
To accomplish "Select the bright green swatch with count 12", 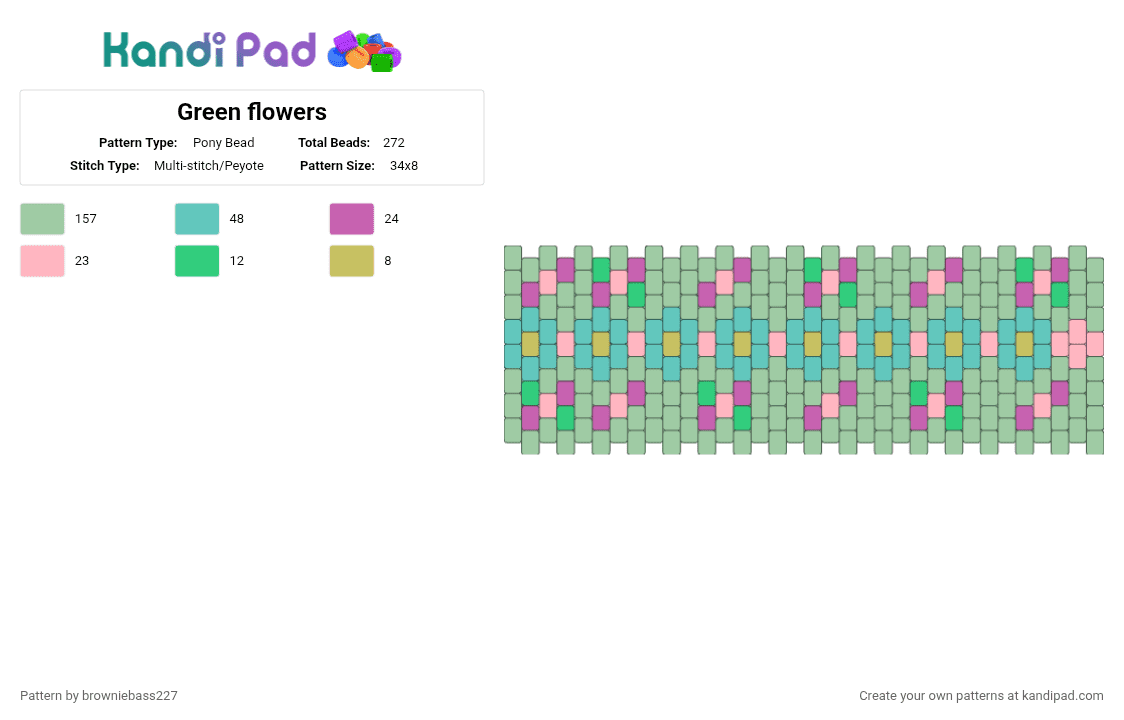I will tap(197, 261).
